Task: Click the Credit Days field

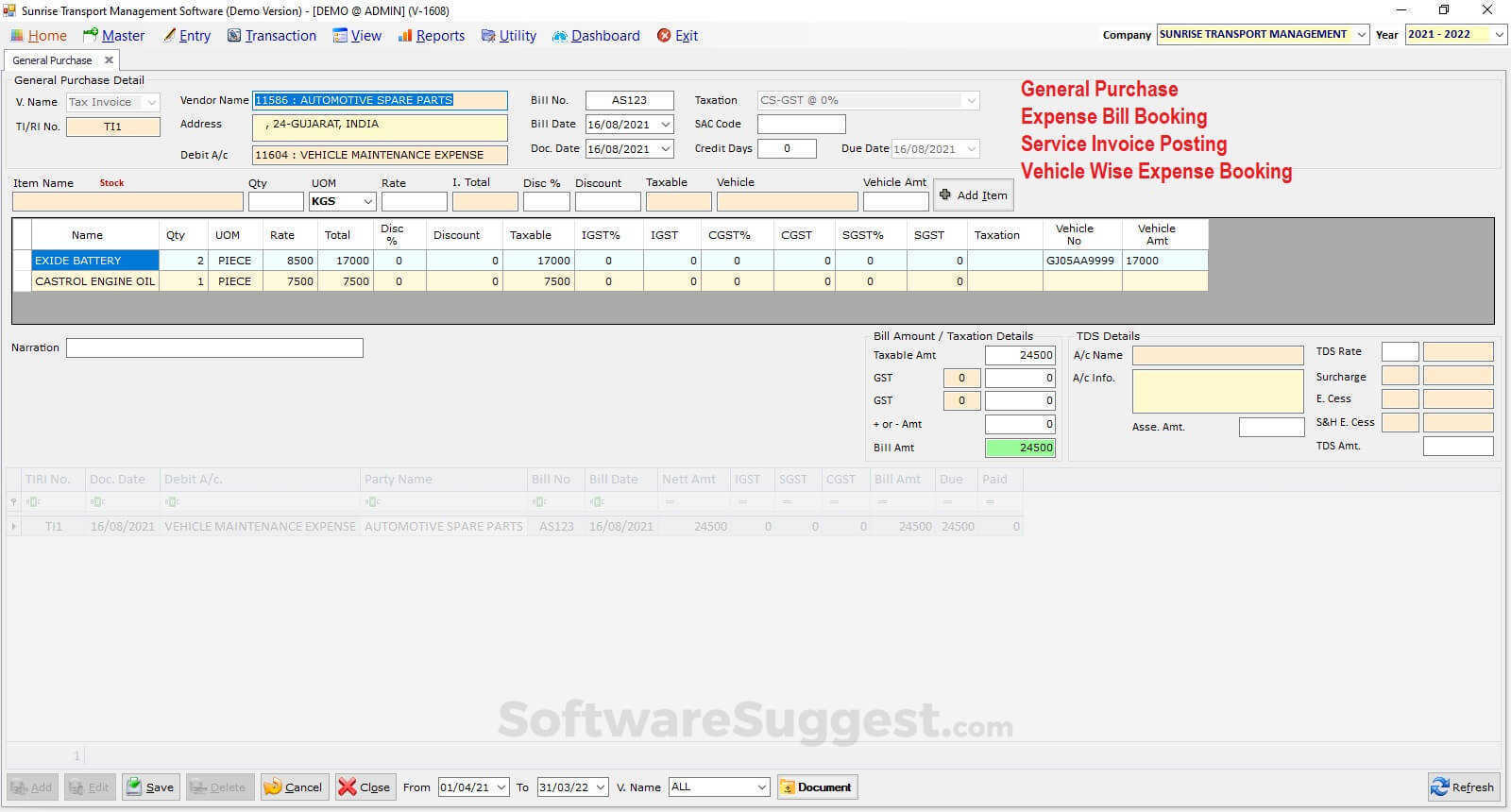Action: (787, 148)
